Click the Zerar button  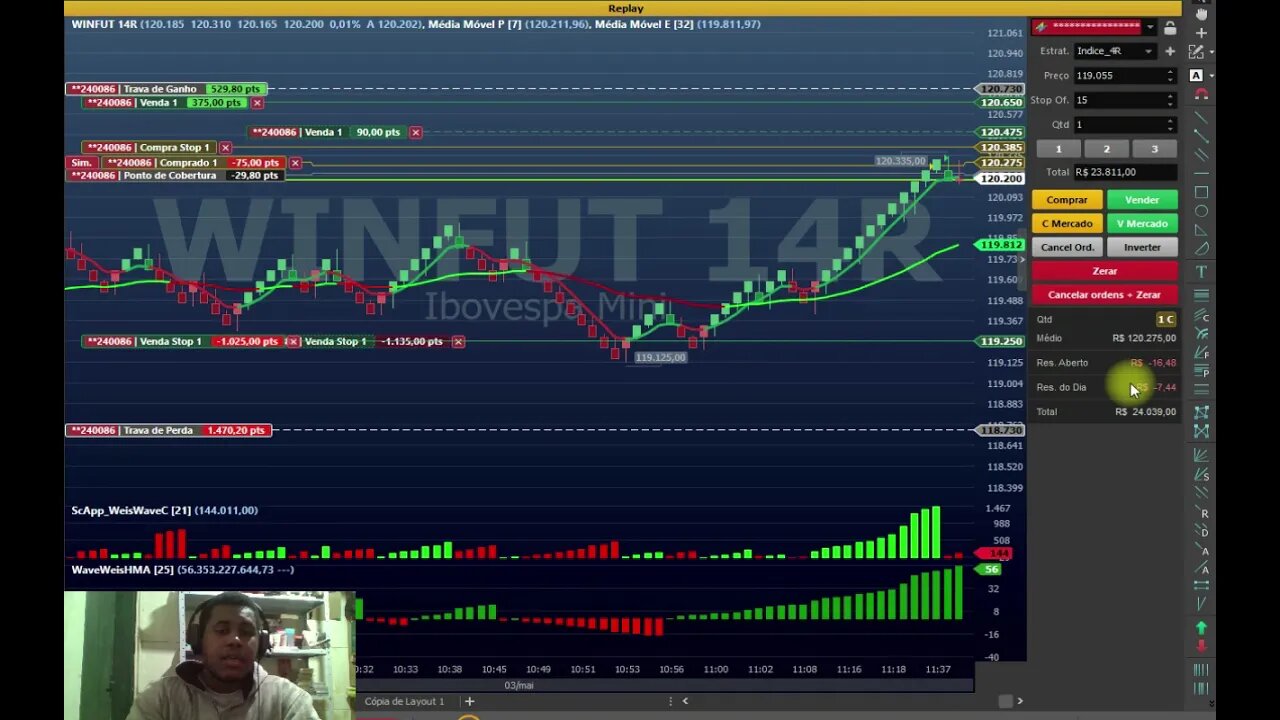pyautogui.click(x=1105, y=271)
